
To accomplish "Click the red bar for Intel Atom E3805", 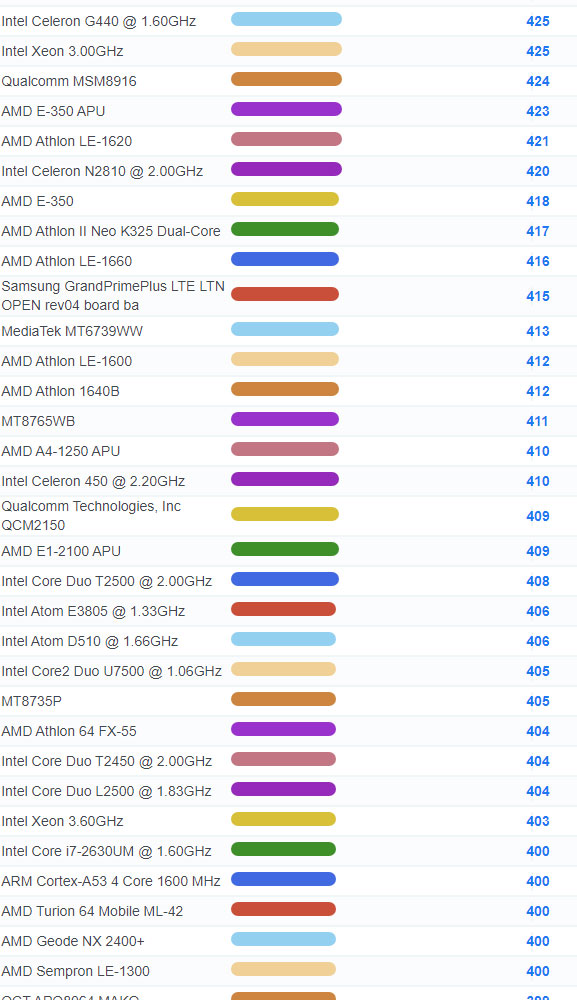I will tap(283, 609).
